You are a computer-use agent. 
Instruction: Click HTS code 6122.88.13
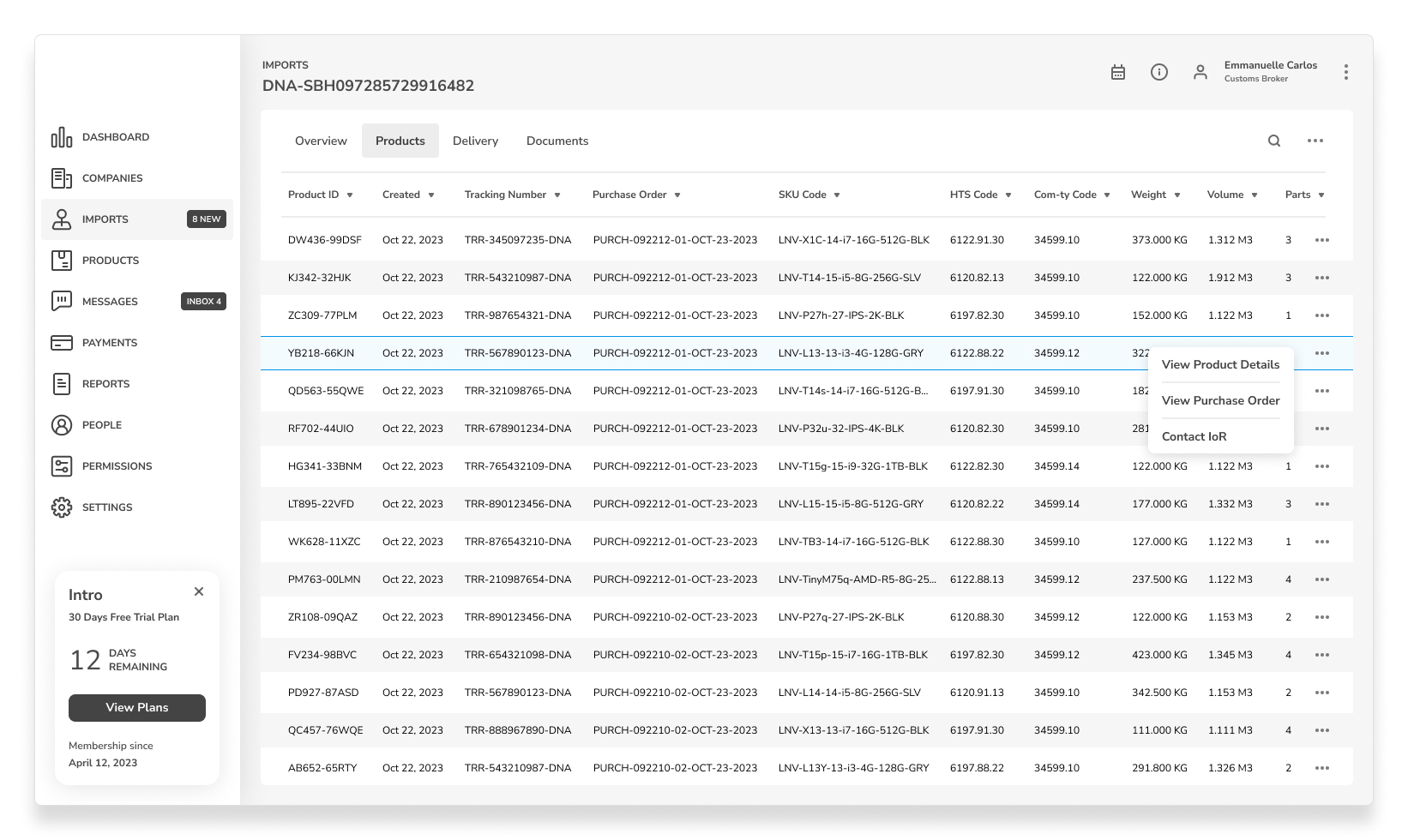[x=977, y=579]
